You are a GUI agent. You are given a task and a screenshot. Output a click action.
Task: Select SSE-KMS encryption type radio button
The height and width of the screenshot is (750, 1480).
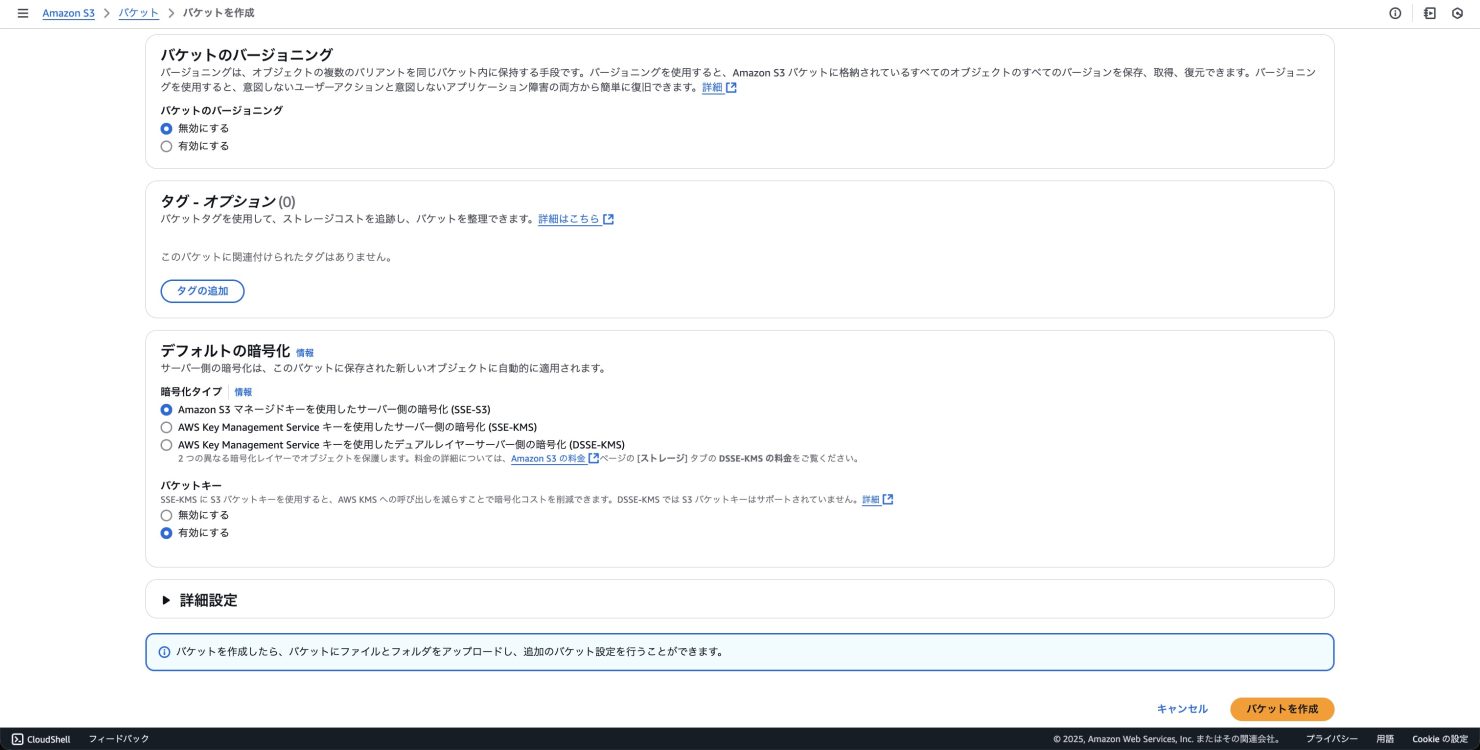click(x=166, y=427)
